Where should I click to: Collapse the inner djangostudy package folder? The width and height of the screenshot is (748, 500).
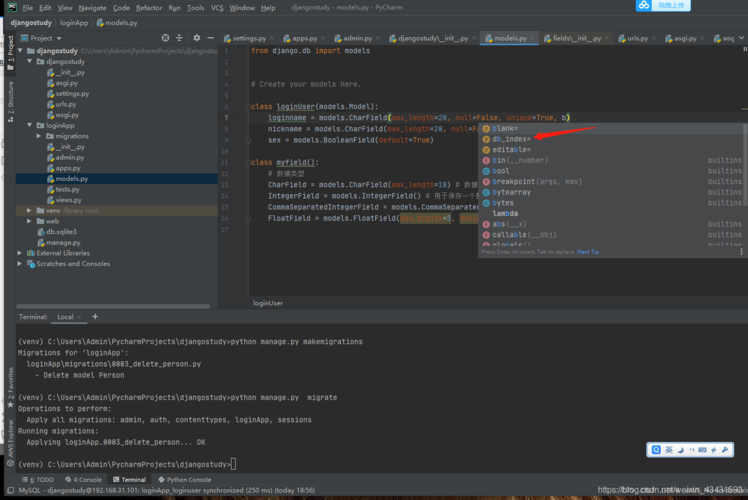(30, 62)
